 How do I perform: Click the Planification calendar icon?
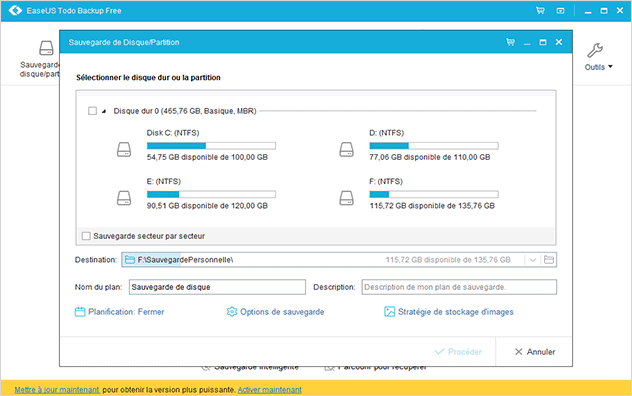click(x=80, y=312)
